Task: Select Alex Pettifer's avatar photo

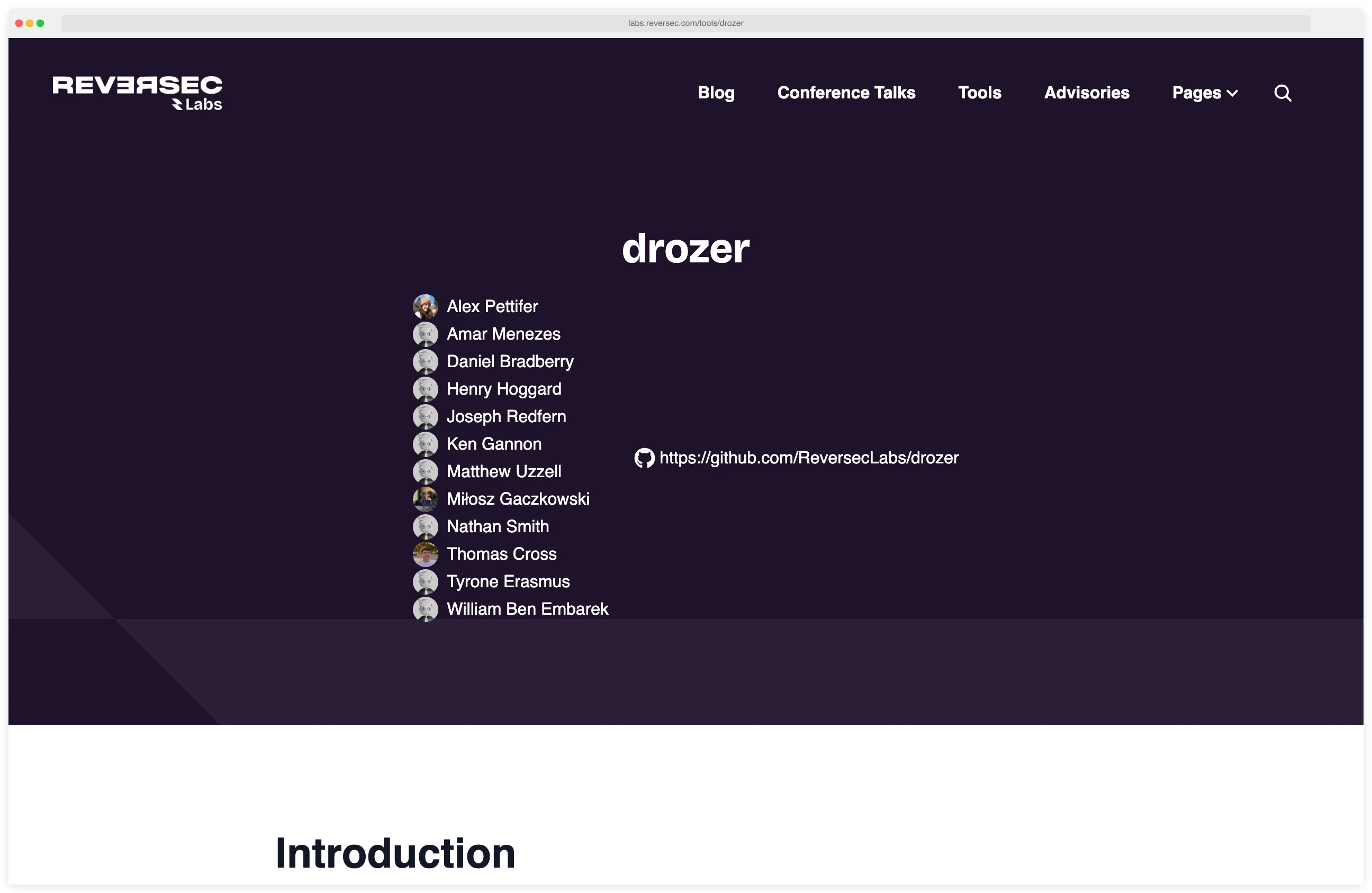Action: click(x=426, y=306)
